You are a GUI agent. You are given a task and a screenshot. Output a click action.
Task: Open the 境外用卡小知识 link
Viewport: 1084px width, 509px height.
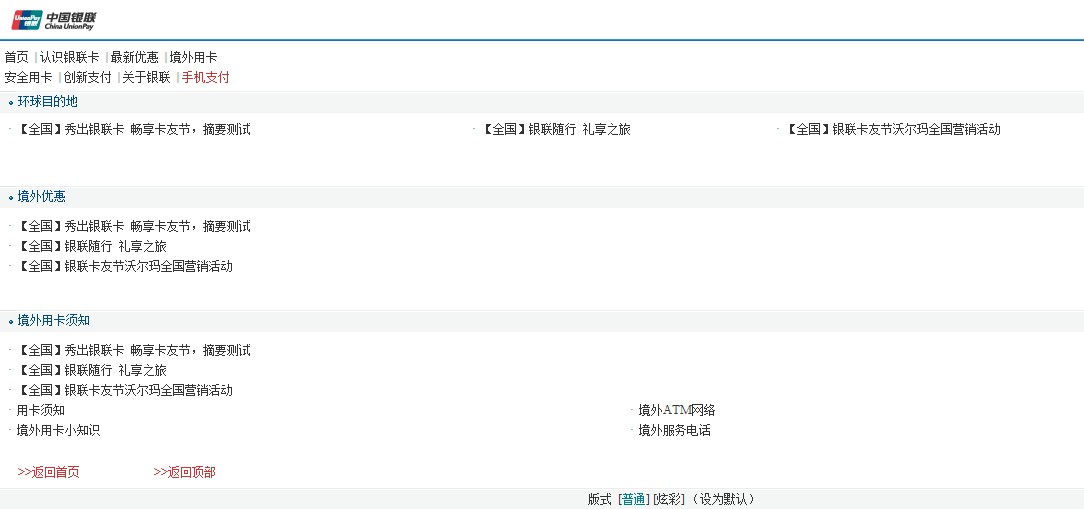click(x=59, y=431)
